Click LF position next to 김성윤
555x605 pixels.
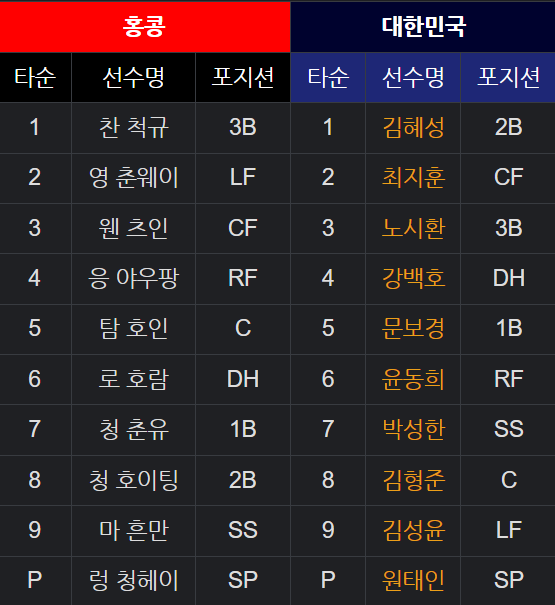pyautogui.click(x=508, y=530)
